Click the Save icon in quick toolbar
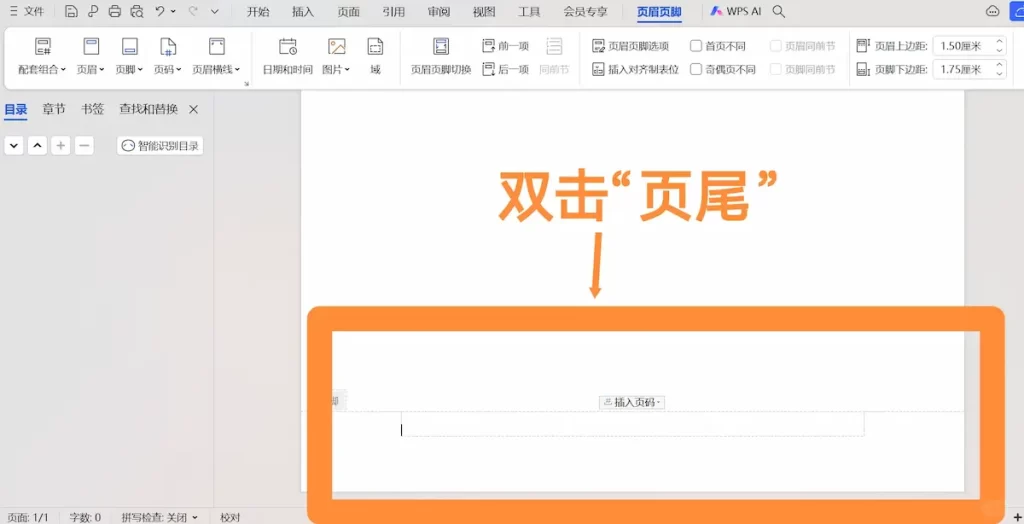The height and width of the screenshot is (524, 1024). click(x=71, y=11)
